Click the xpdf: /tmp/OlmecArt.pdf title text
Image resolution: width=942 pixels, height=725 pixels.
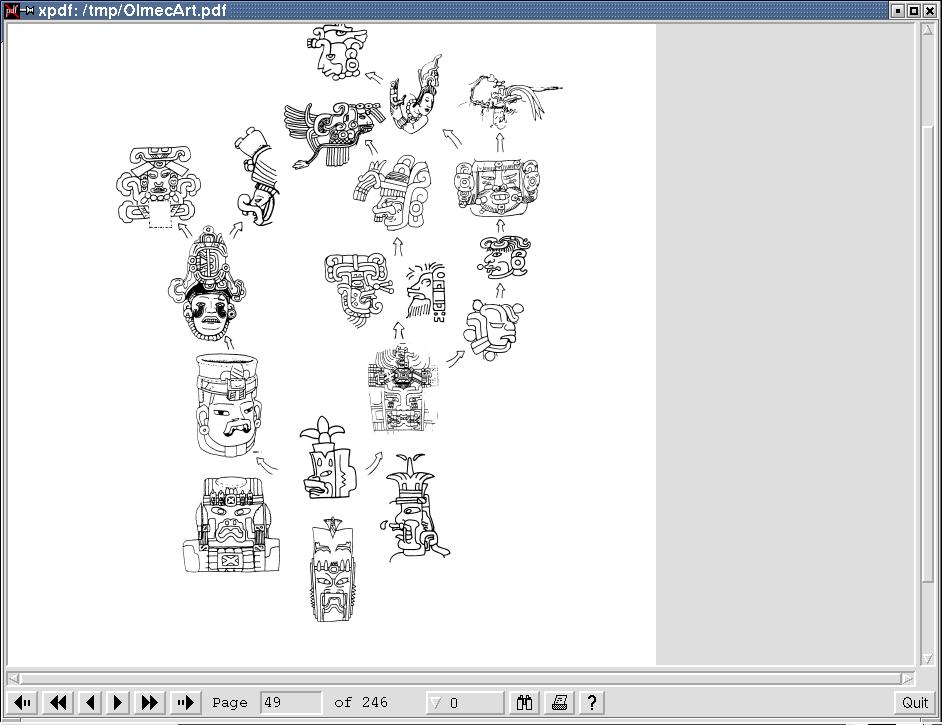133,10
